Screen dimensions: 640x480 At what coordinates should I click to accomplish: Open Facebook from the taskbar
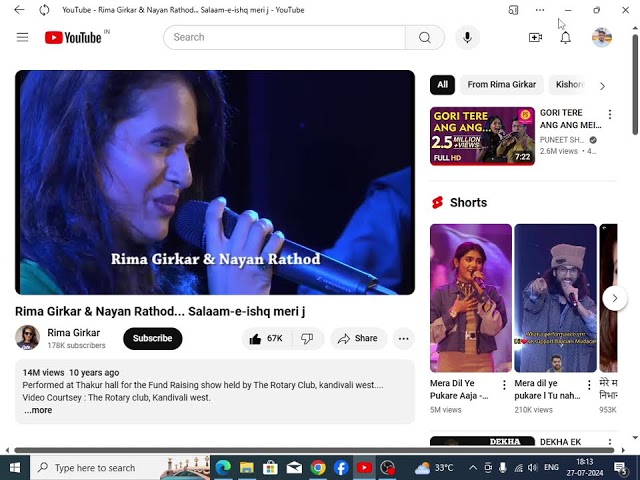(x=341, y=468)
